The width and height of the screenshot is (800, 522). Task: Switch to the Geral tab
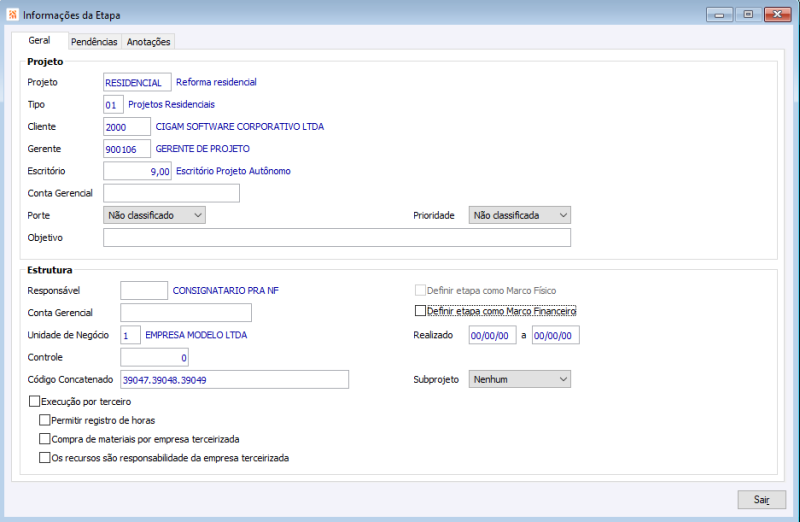pos(40,40)
